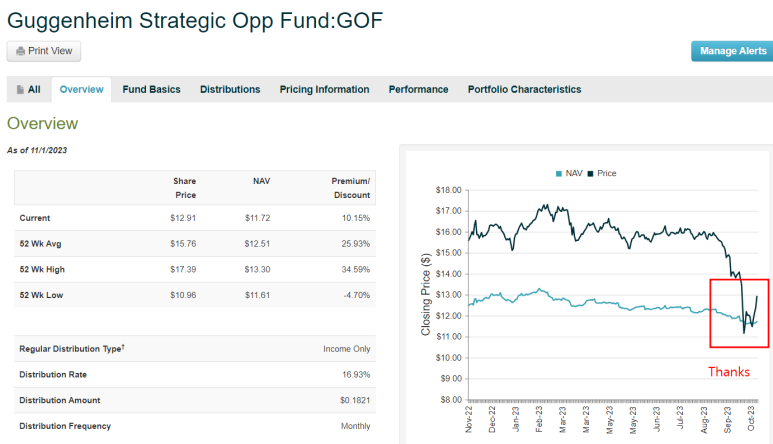Select the All tab
Viewport: 773px width, 444px height.
click(29, 90)
